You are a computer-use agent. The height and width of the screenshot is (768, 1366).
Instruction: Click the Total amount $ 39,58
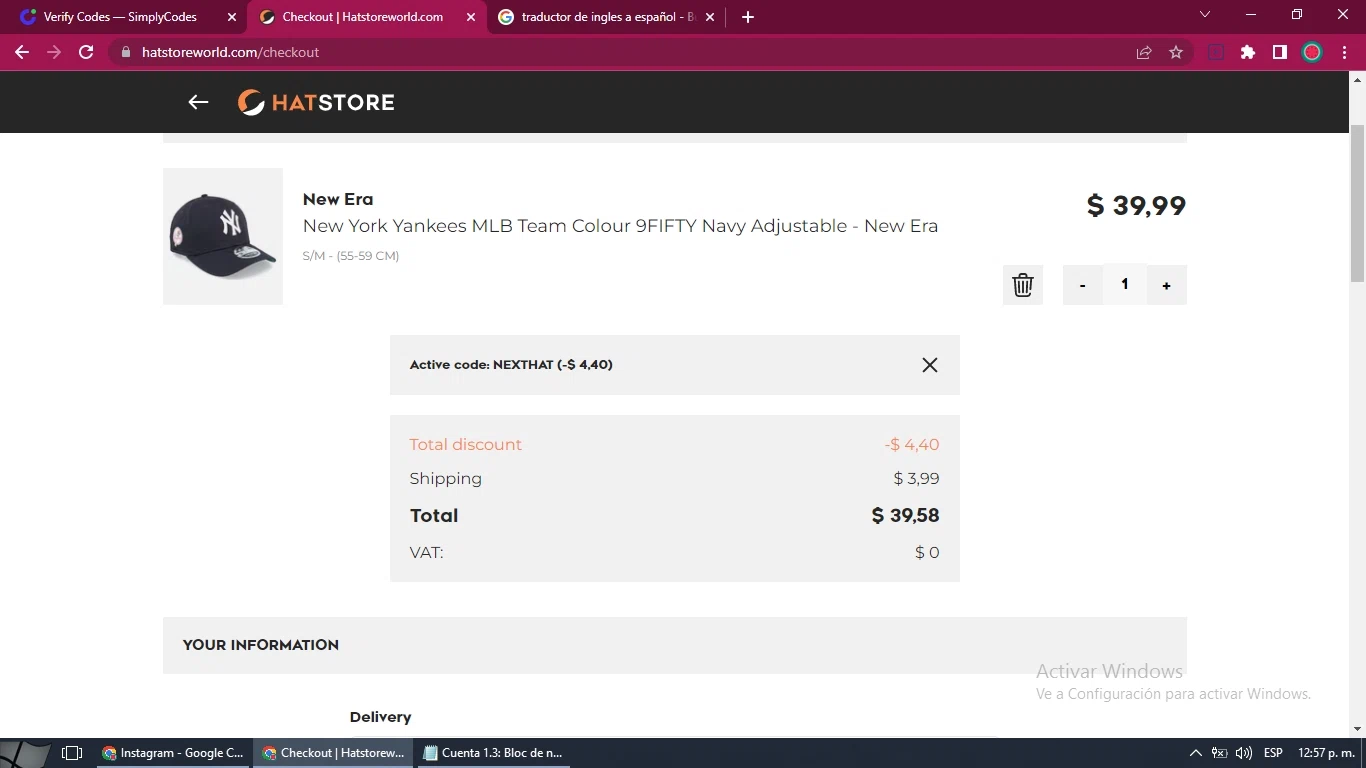coord(905,515)
